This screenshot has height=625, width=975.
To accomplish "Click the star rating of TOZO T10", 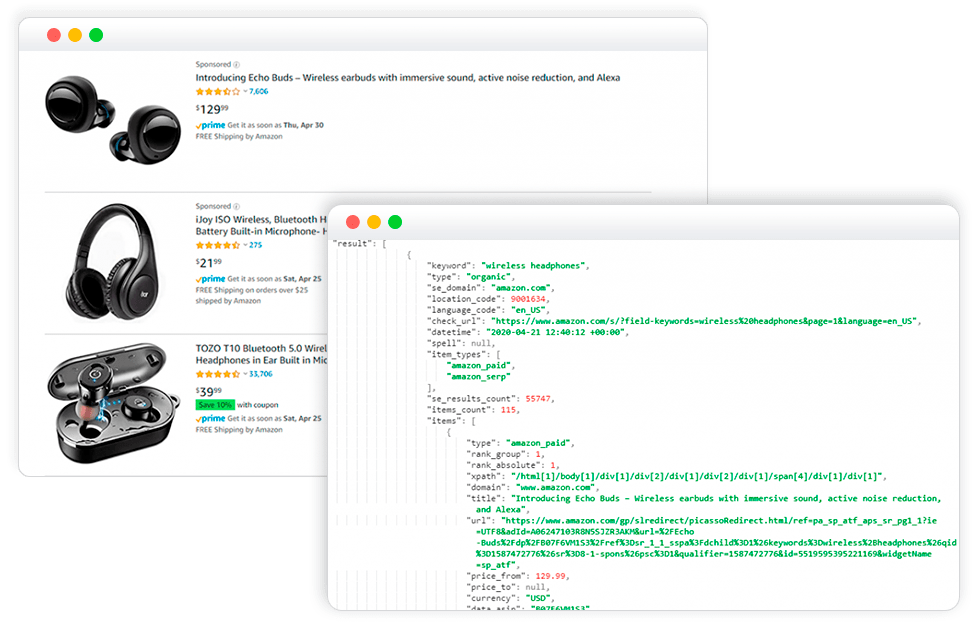I will 218,374.
